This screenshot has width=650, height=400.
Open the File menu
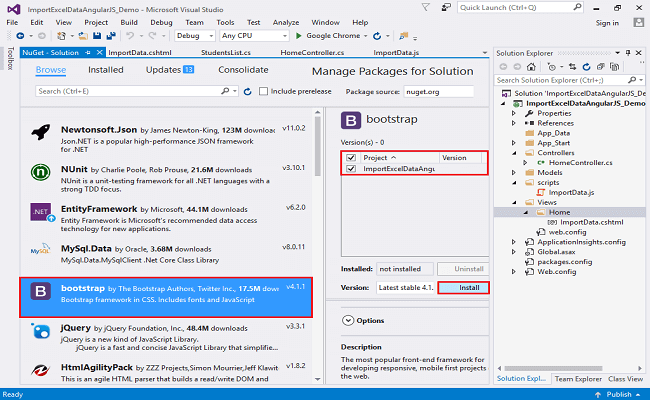coord(12,22)
